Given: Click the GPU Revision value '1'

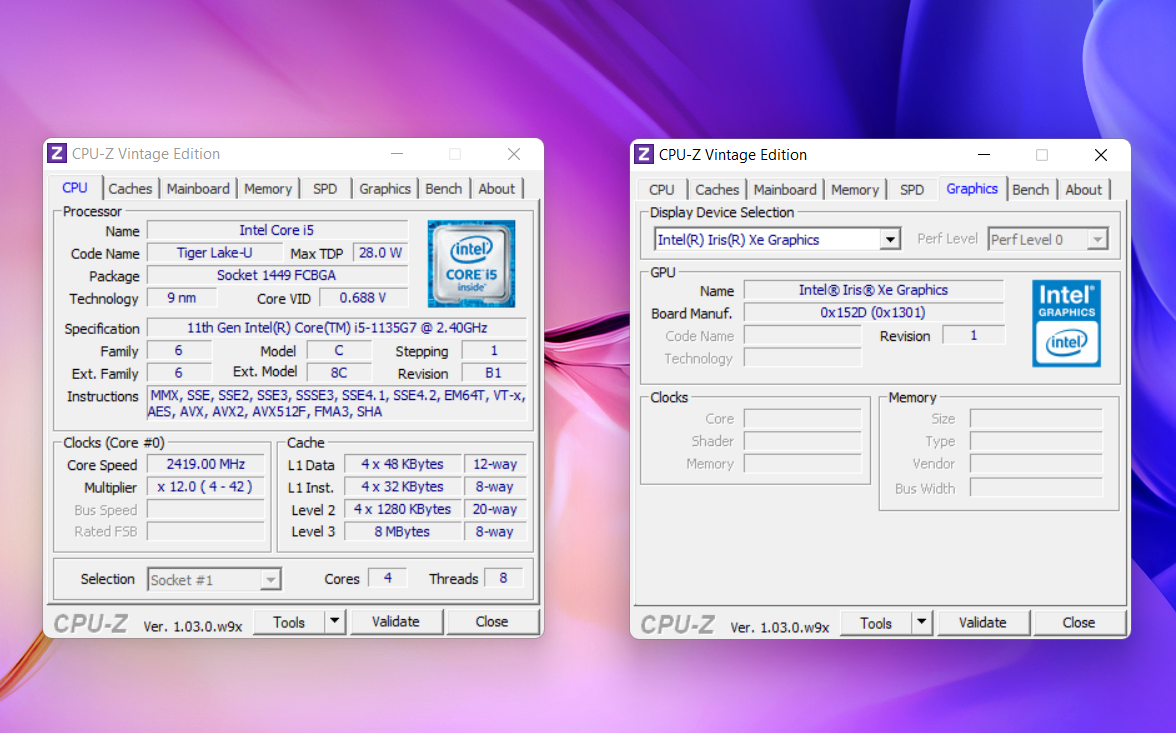Looking at the screenshot, I should pyautogui.click(x=974, y=335).
